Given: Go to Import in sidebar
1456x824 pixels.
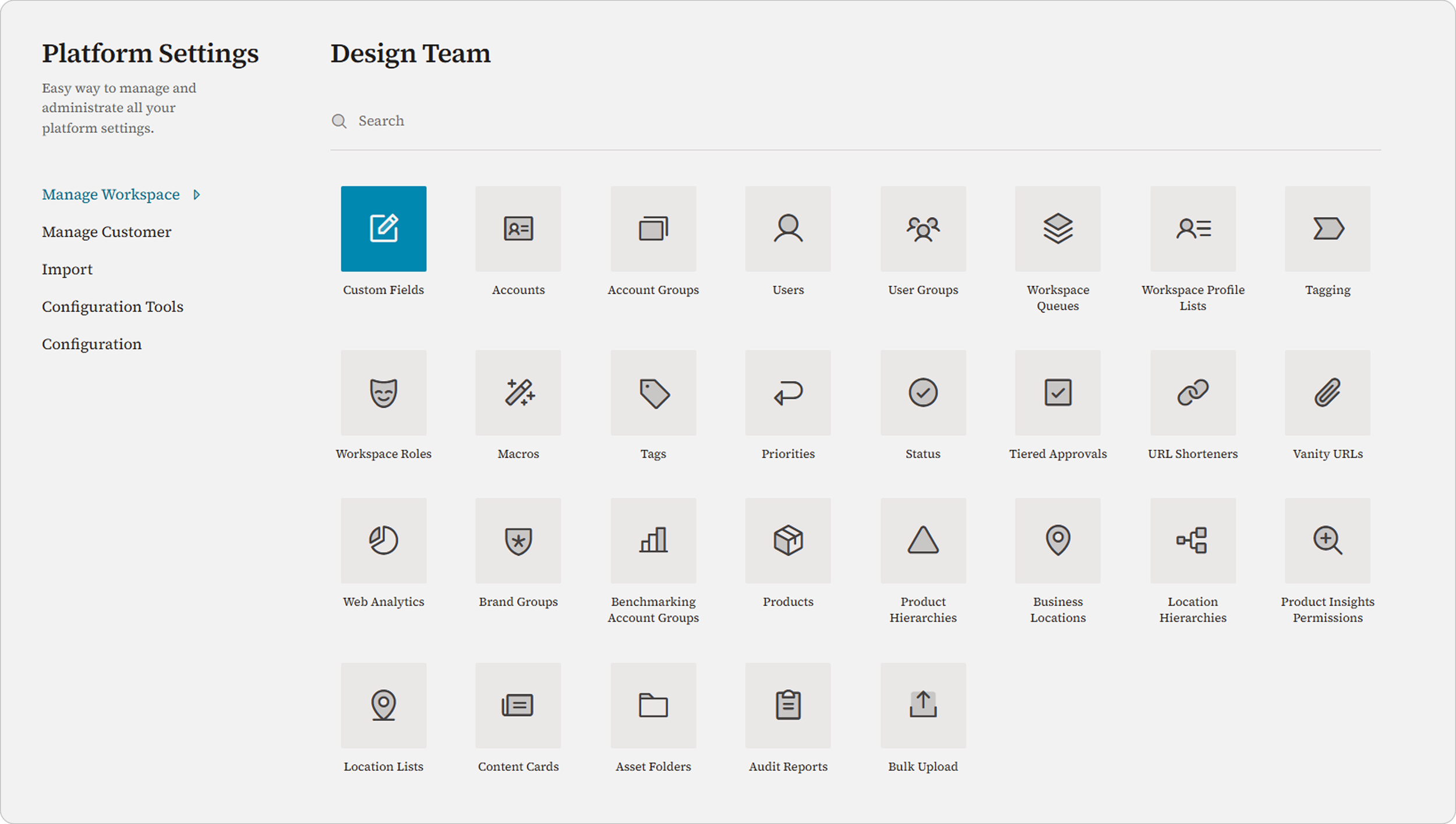Looking at the screenshot, I should [x=67, y=269].
